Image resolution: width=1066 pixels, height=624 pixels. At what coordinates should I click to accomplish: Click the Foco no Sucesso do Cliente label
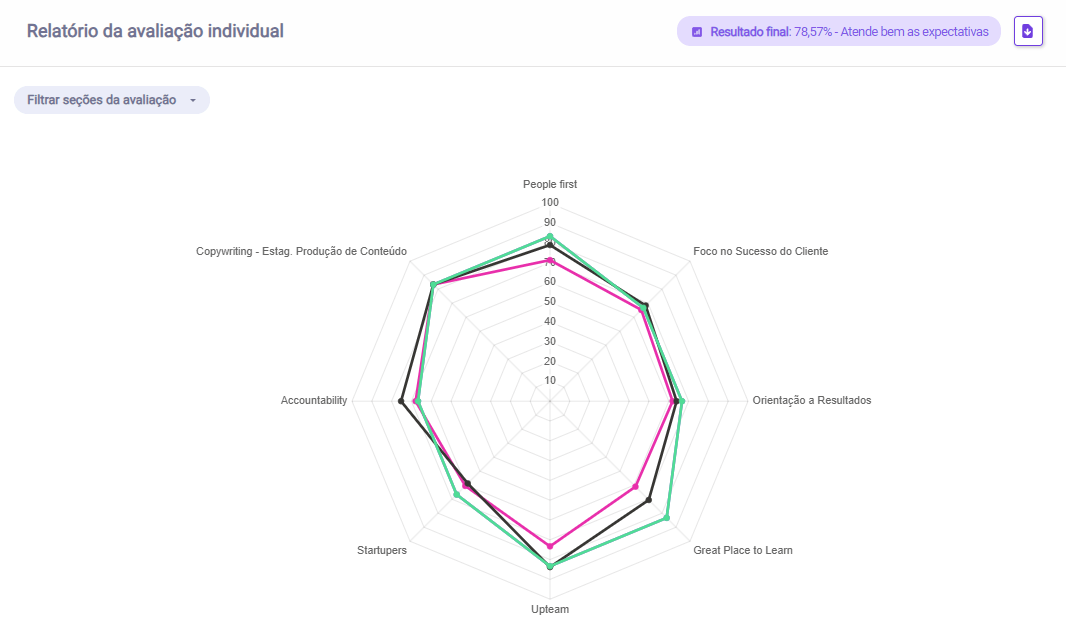760,251
